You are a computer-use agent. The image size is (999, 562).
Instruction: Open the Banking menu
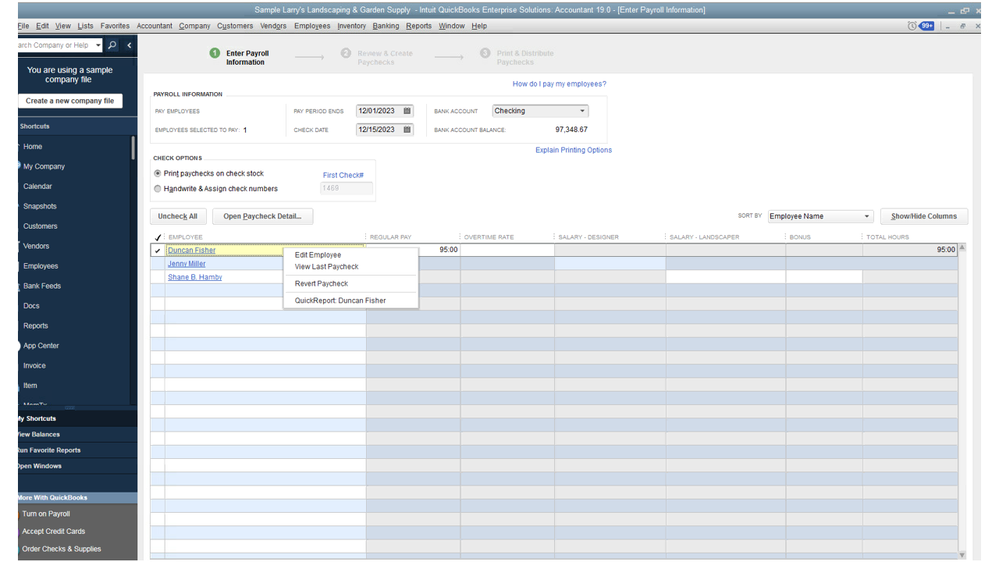click(385, 26)
